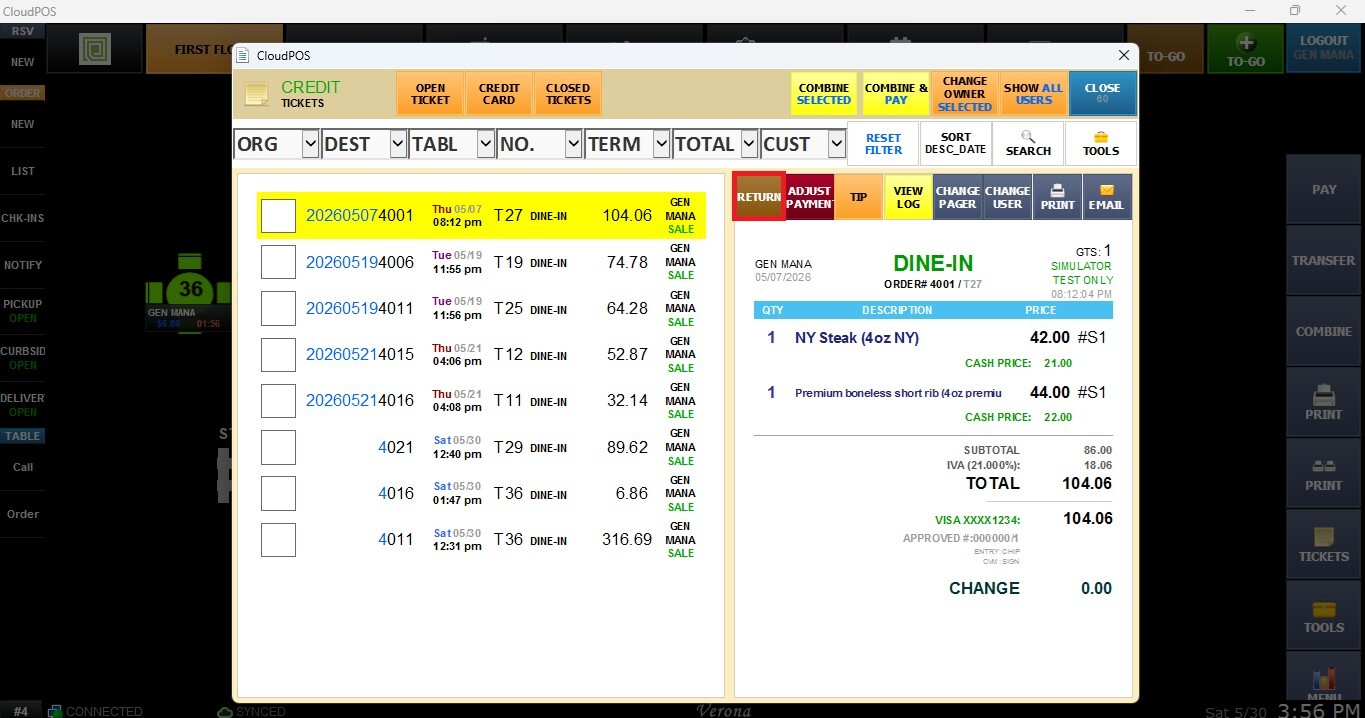Click the lower PRINT button in the right sidebar
The width and height of the screenshot is (1365, 718).
1324,472
